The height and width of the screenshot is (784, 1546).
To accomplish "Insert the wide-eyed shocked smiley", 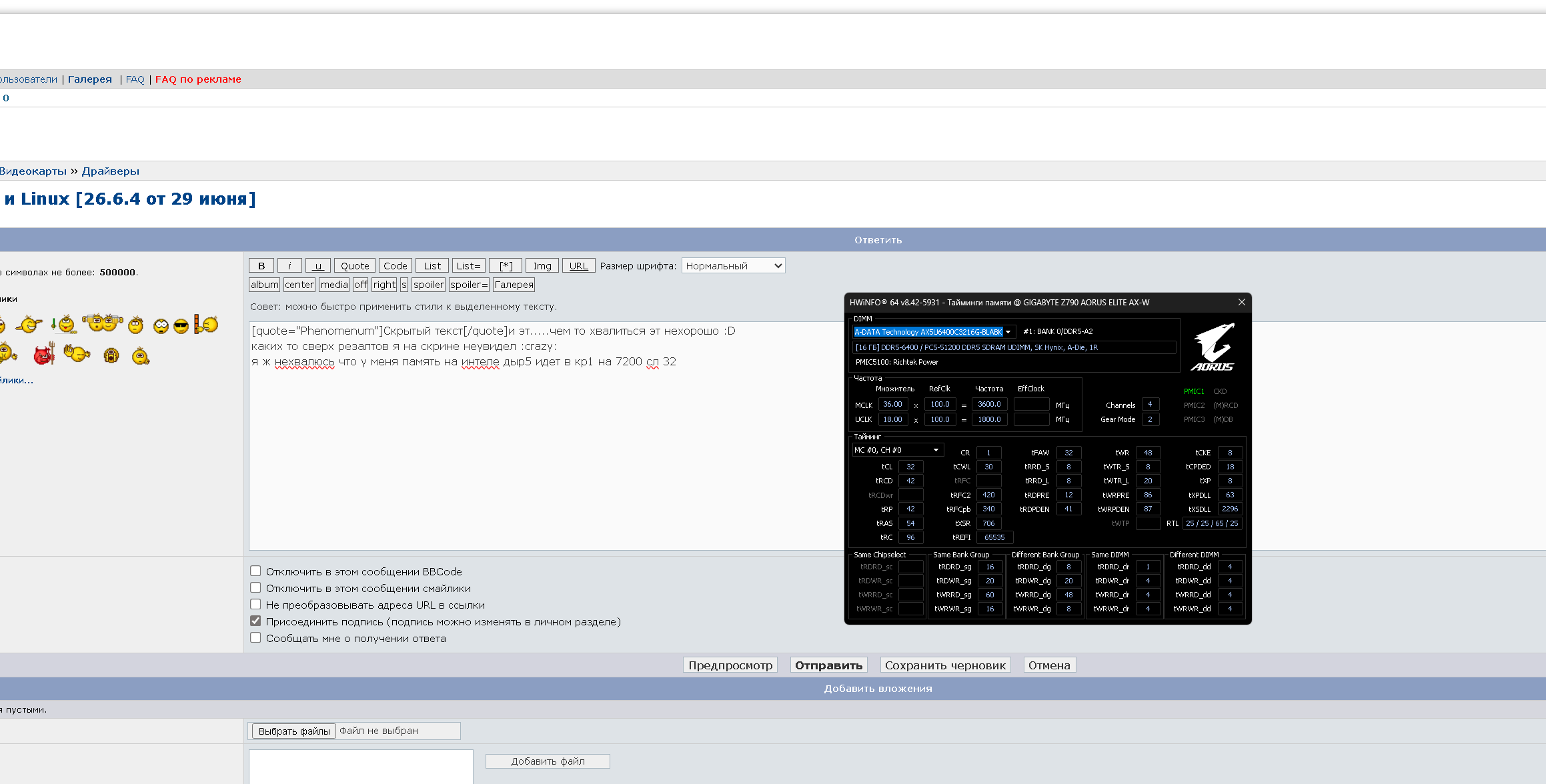I will (x=161, y=326).
